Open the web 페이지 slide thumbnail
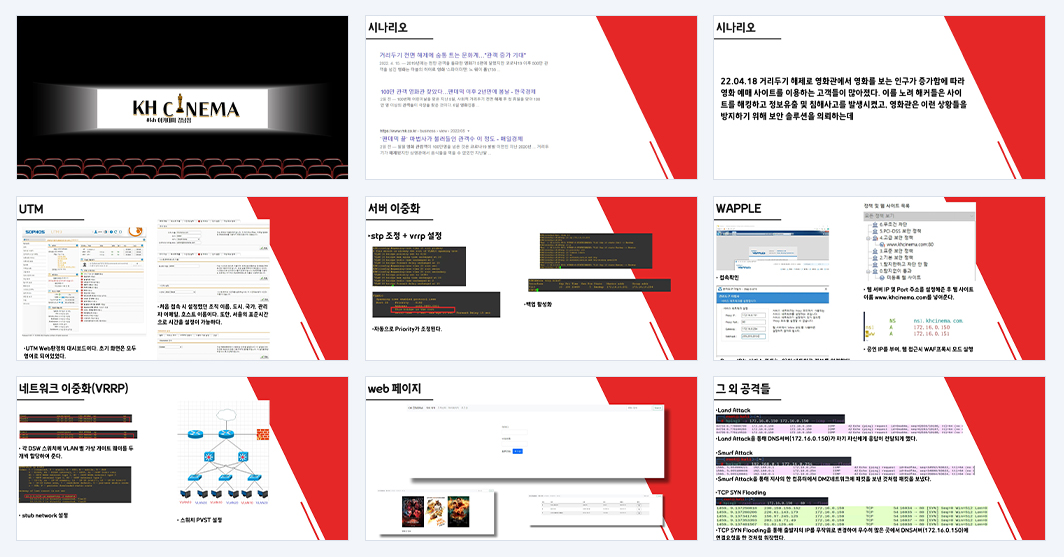The height and width of the screenshot is (557, 1064). (x=531, y=459)
